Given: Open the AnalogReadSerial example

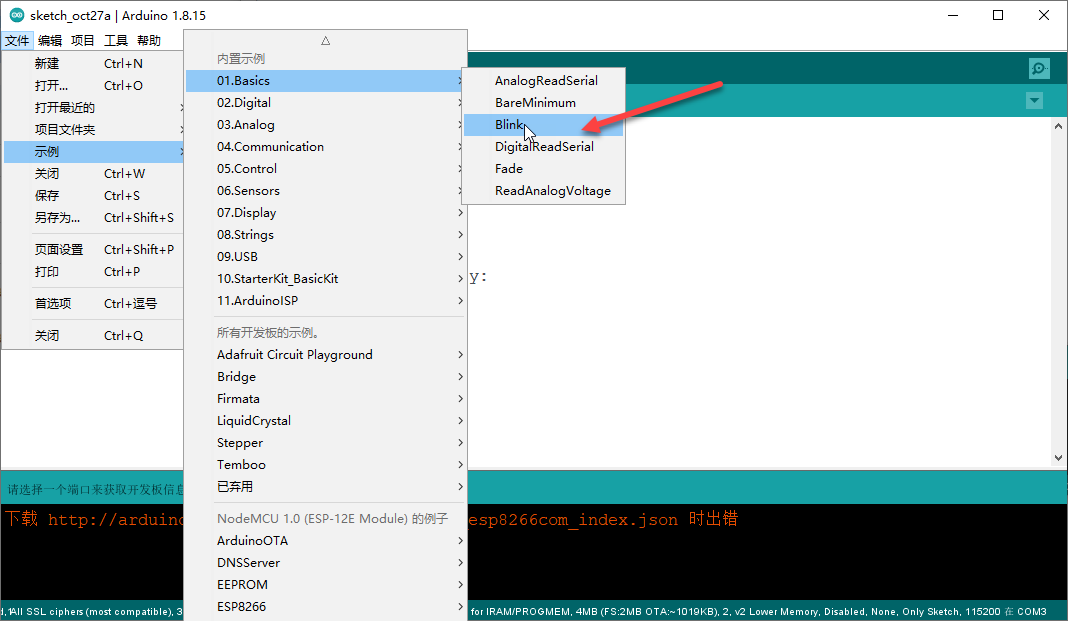Looking at the screenshot, I should (x=544, y=80).
